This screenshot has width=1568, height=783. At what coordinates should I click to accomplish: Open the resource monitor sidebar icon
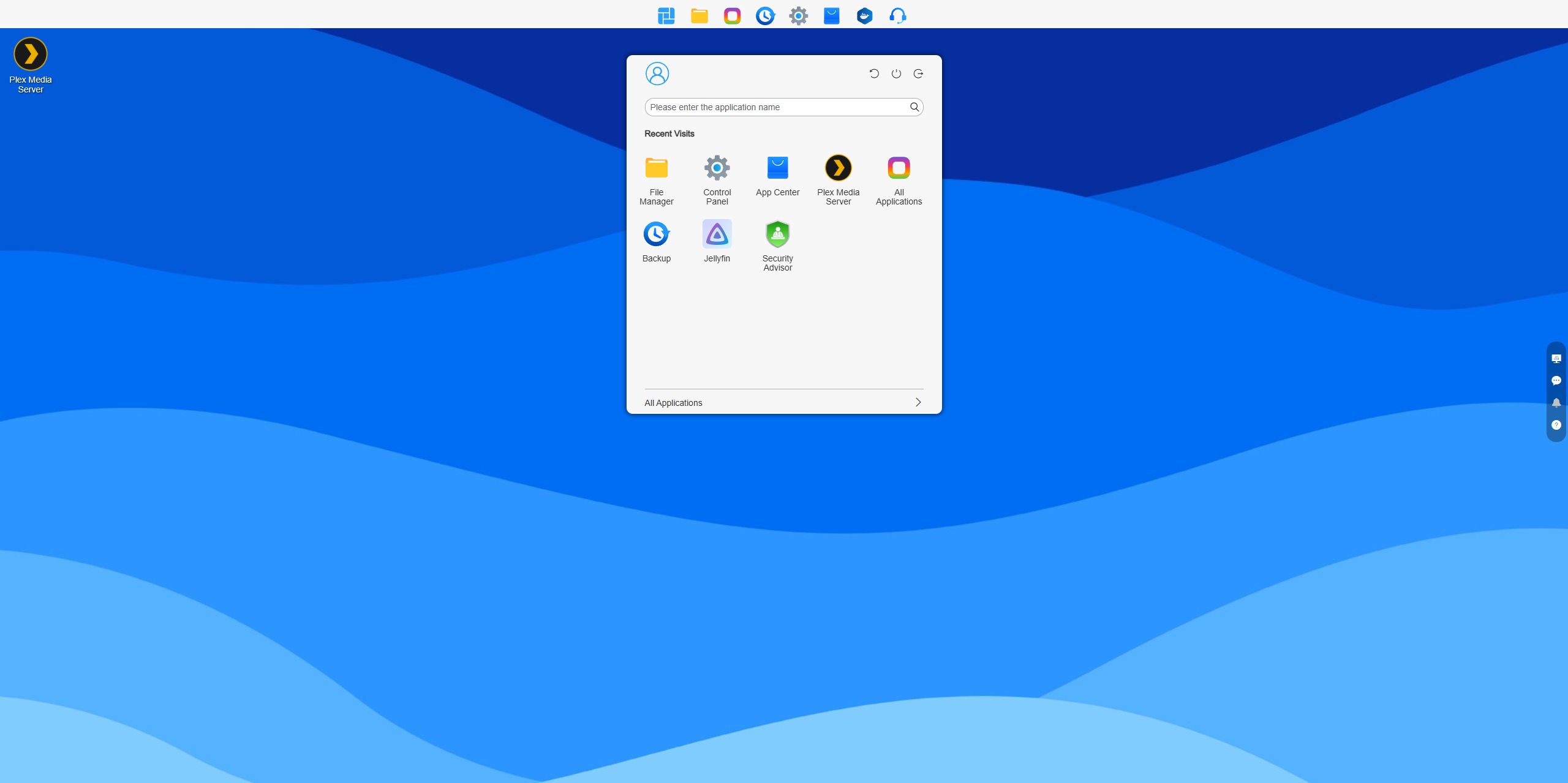[1556, 359]
